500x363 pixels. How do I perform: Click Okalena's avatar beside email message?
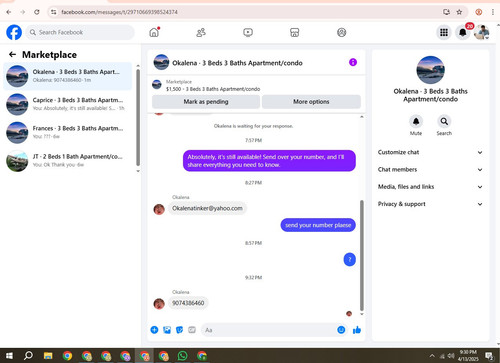click(x=159, y=209)
